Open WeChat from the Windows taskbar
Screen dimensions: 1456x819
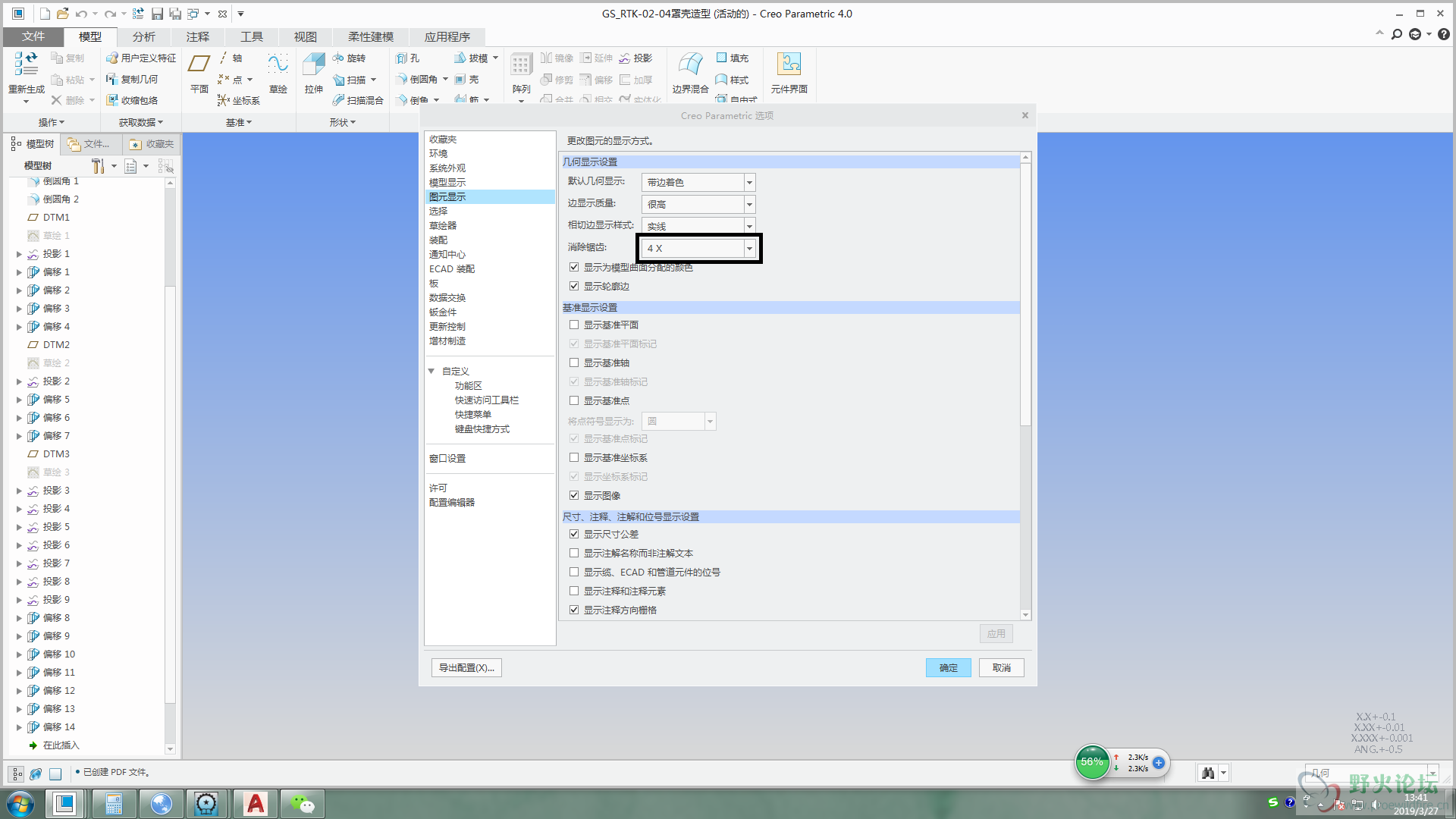click(303, 803)
